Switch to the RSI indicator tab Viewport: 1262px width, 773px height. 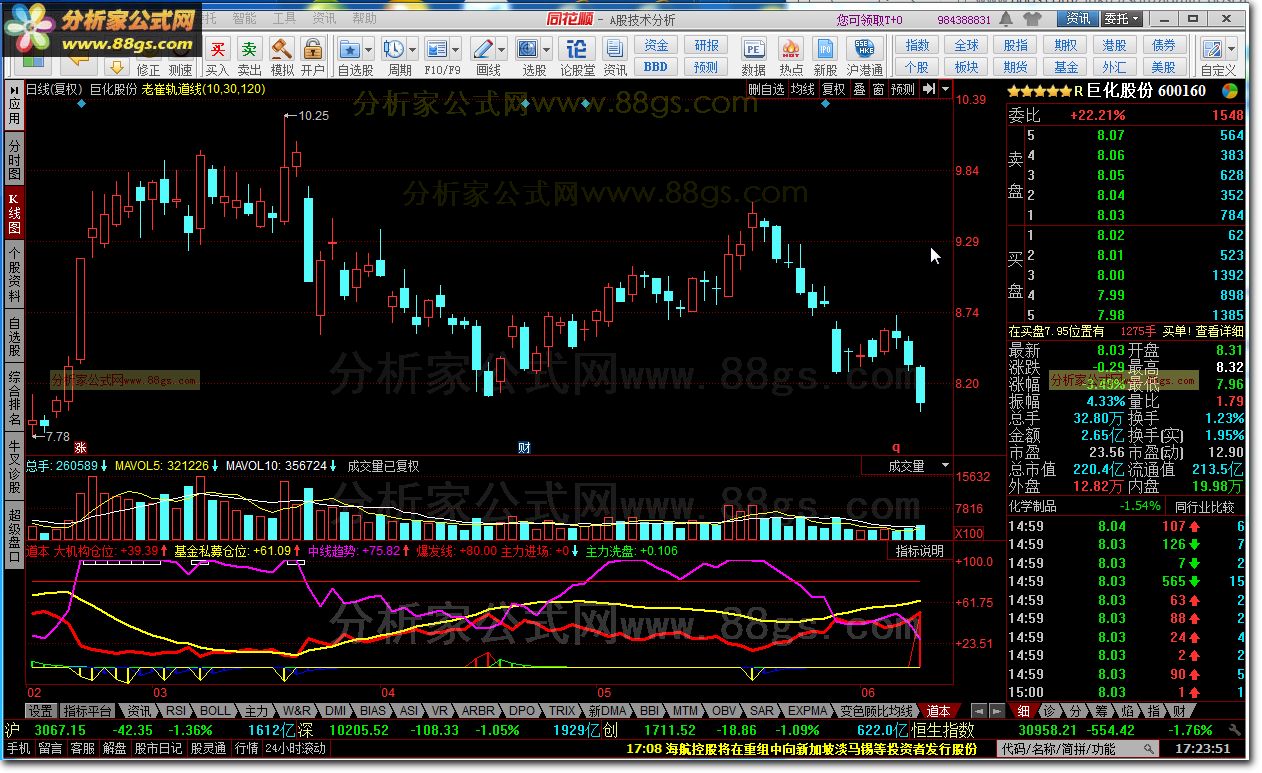pyautogui.click(x=176, y=711)
